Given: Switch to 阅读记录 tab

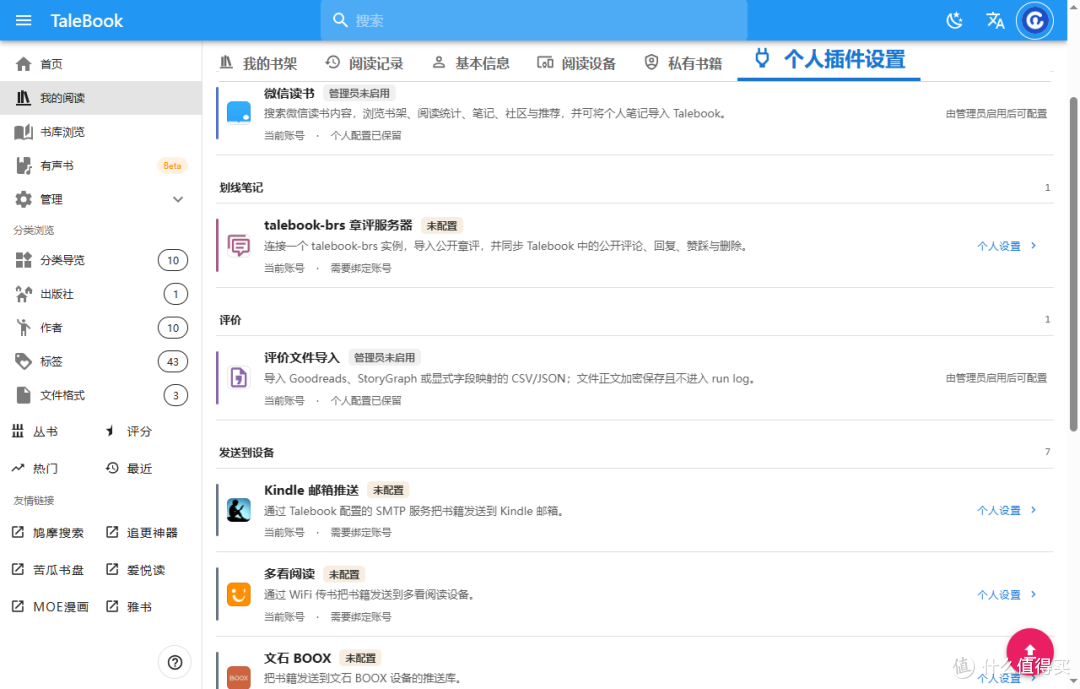Looking at the screenshot, I should pyautogui.click(x=364, y=63).
